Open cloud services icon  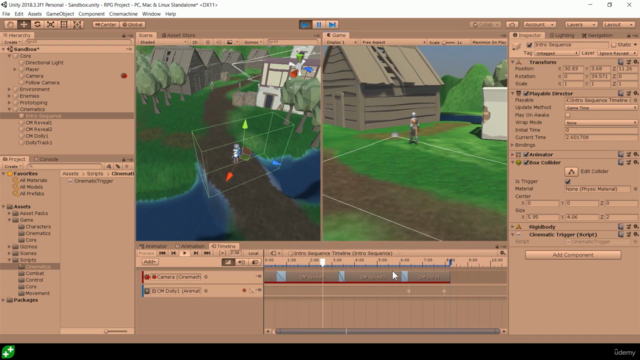(x=512, y=25)
